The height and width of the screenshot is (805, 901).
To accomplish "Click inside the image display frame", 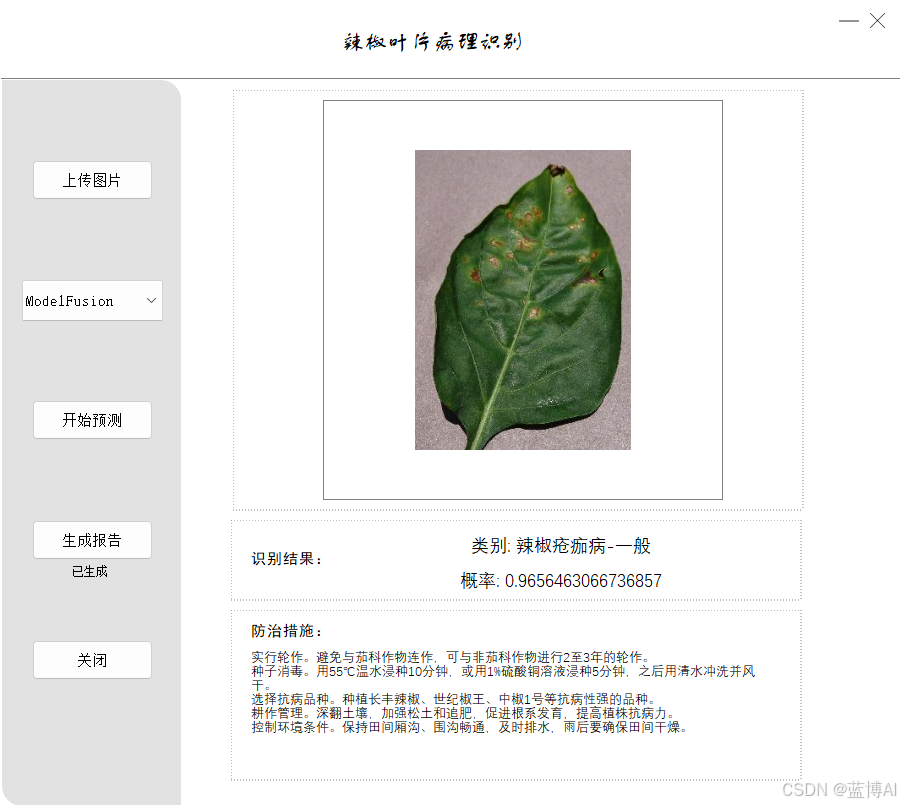I will click(x=522, y=299).
